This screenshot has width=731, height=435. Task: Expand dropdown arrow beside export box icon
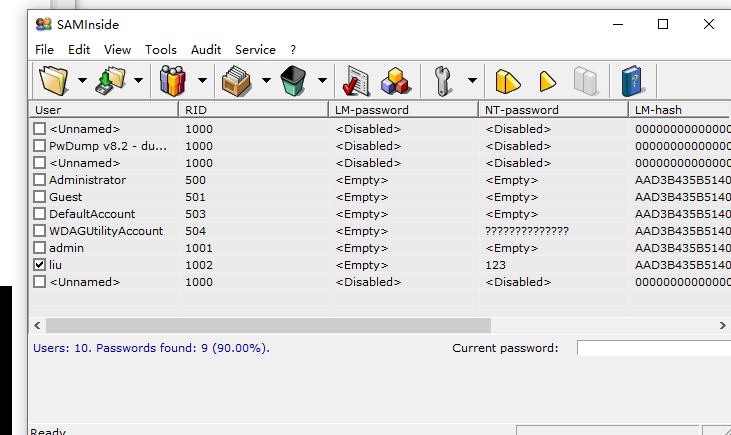tap(266, 80)
